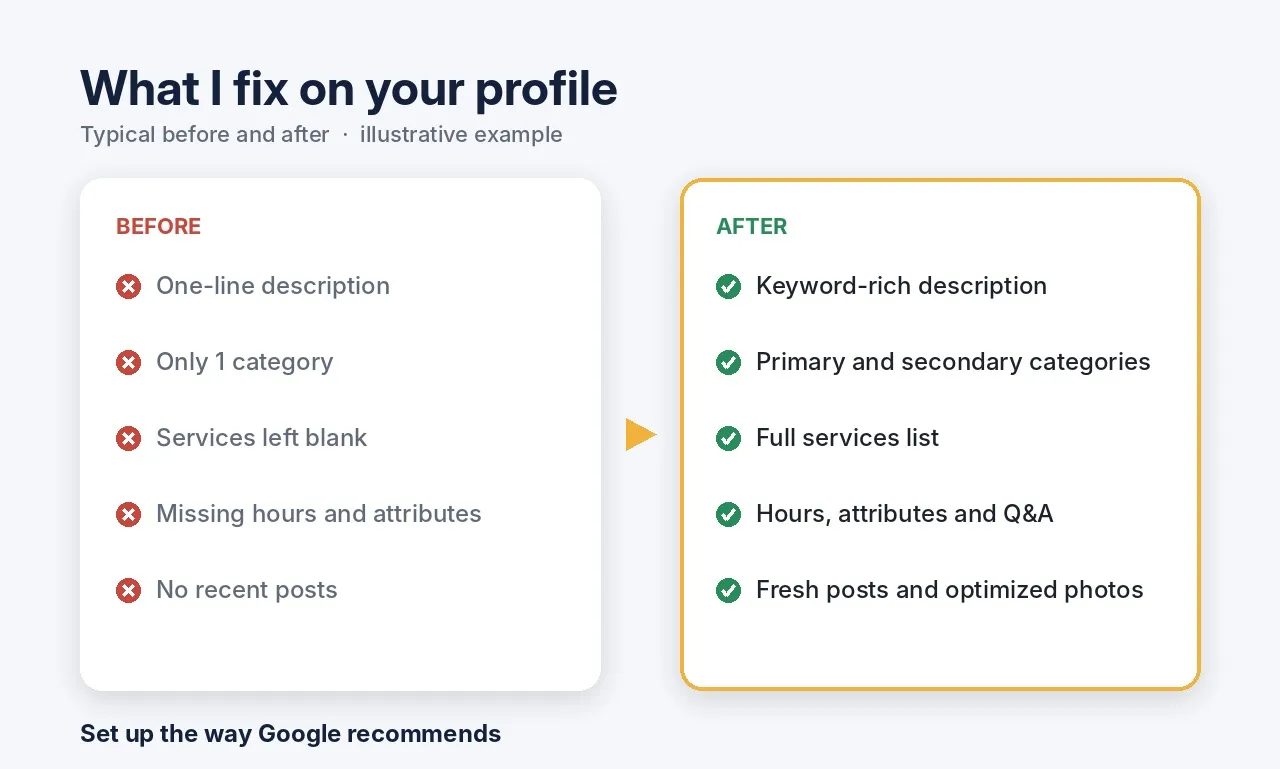
Task: Click green check next to Primary and secondary categories
Action: 728,363
